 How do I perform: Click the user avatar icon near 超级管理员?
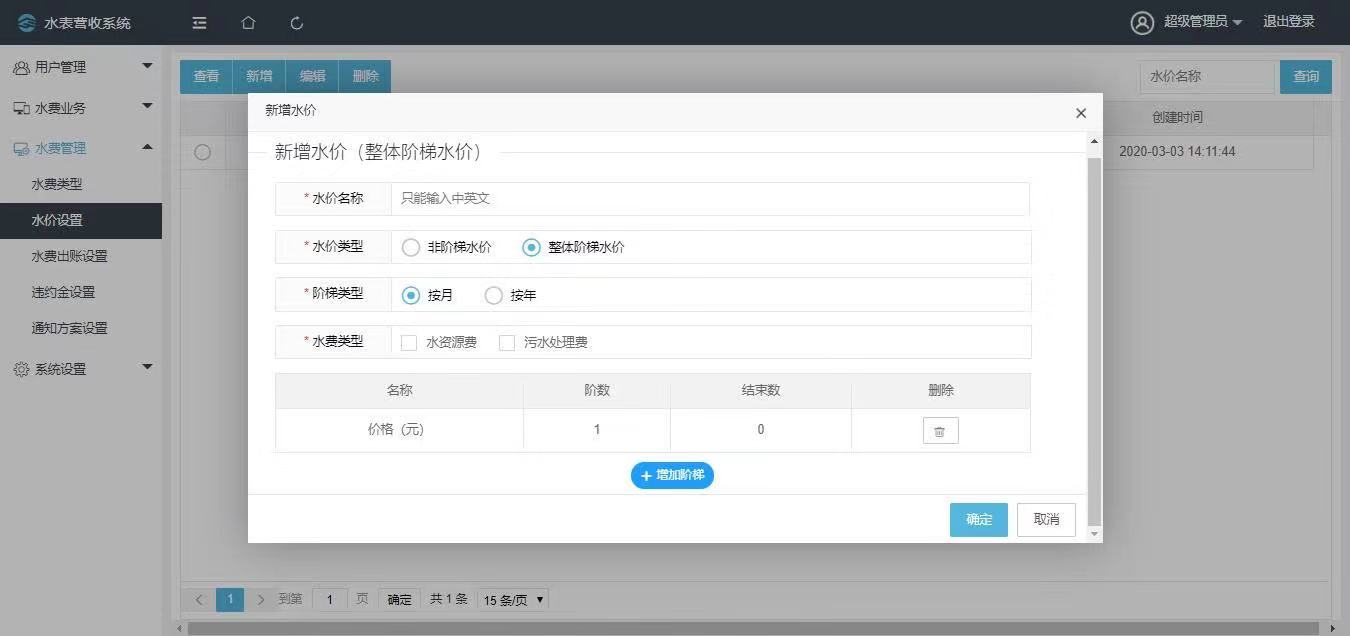(1143, 22)
